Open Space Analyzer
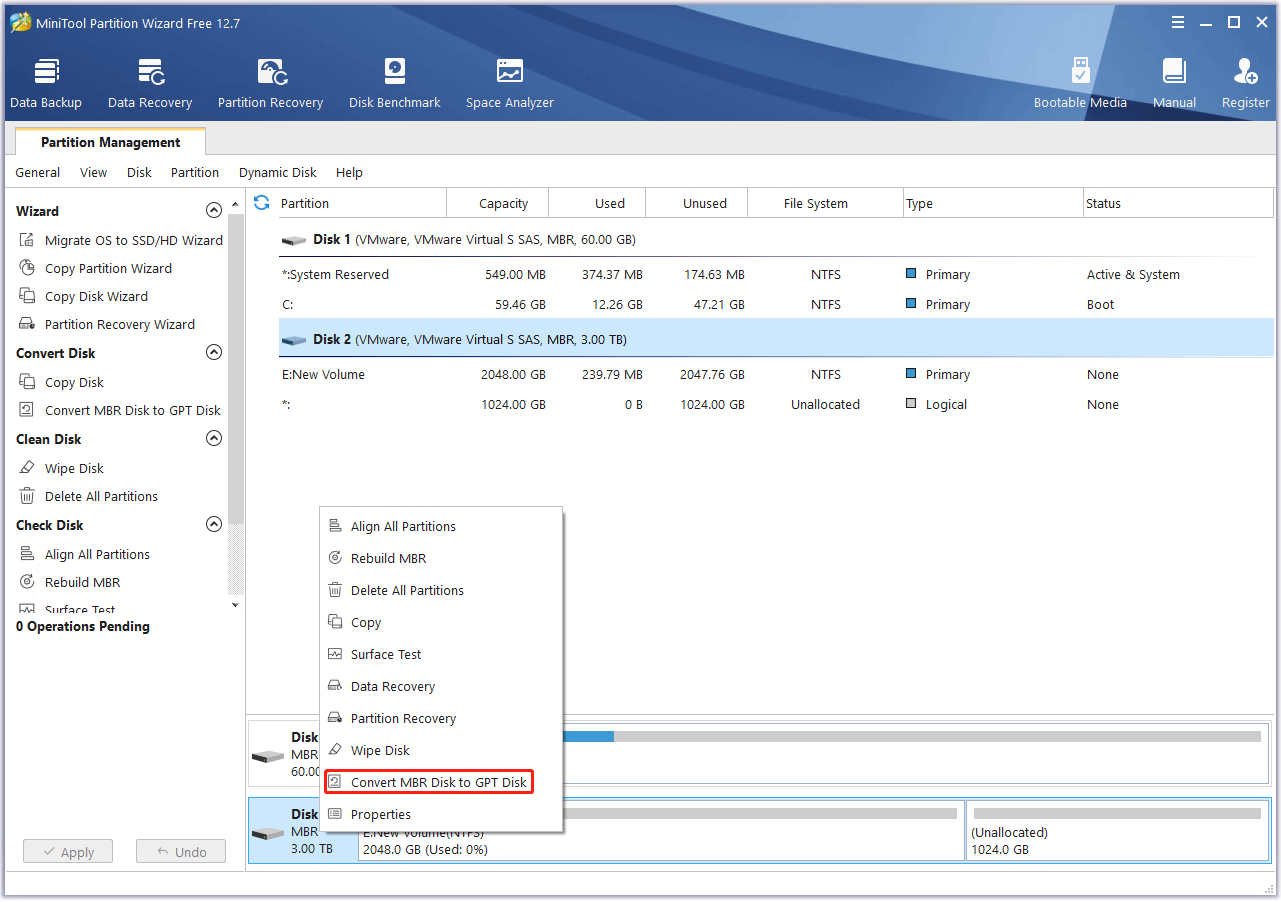Screen dimensions: 1281x902 [x=509, y=84]
